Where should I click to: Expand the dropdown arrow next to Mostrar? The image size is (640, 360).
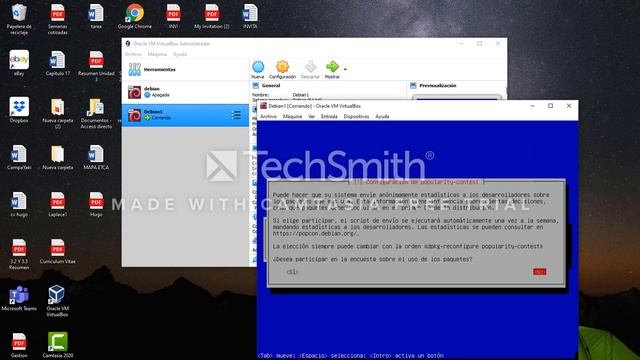(345, 69)
